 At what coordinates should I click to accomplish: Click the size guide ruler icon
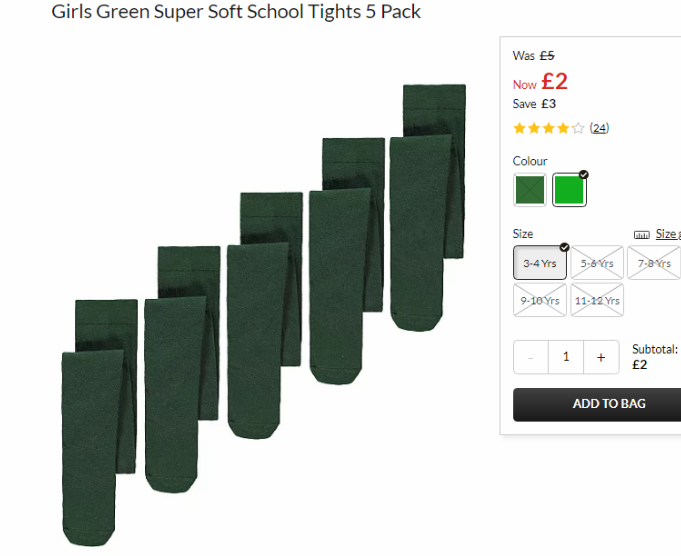(641, 235)
